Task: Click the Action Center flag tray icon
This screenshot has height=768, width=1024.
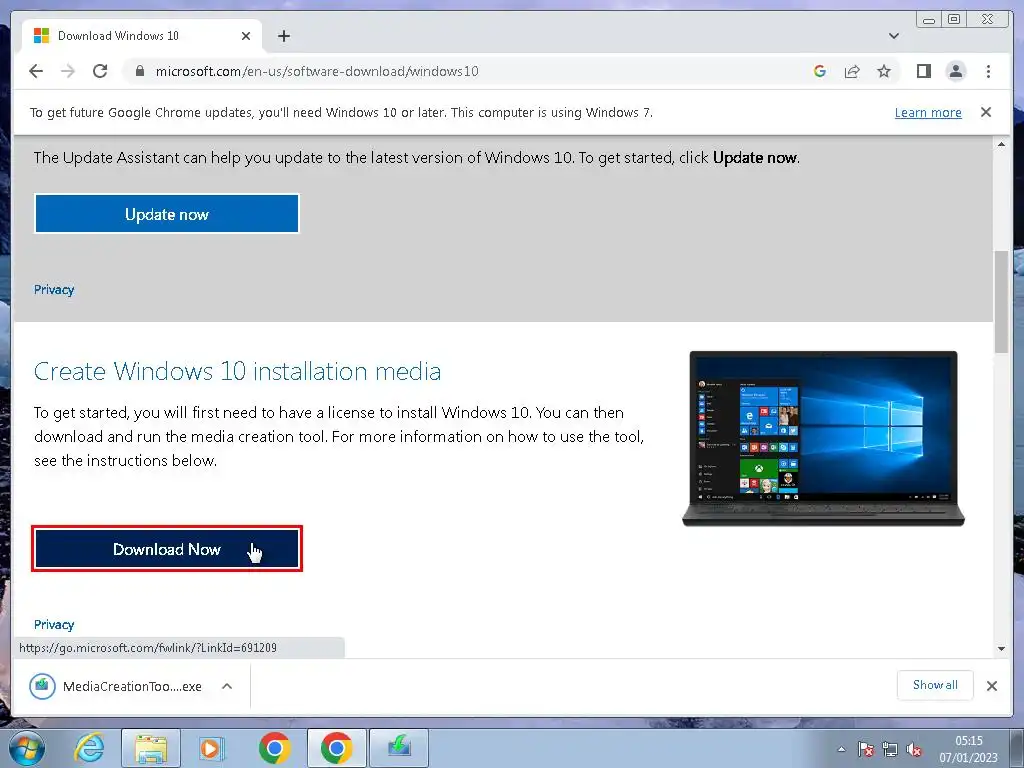Action: click(x=865, y=749)
